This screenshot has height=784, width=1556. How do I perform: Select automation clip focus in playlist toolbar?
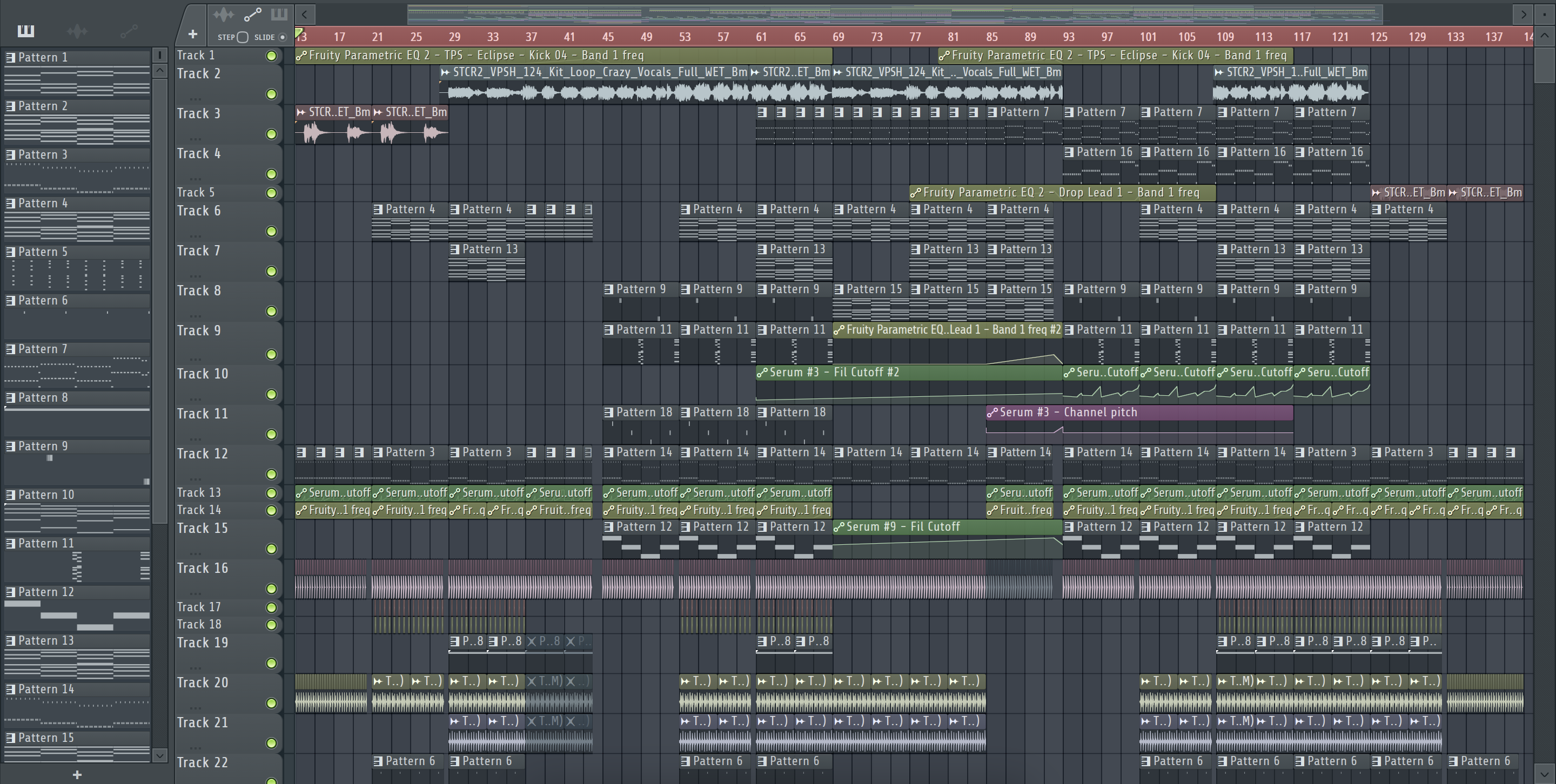click(x=252, y=14)
